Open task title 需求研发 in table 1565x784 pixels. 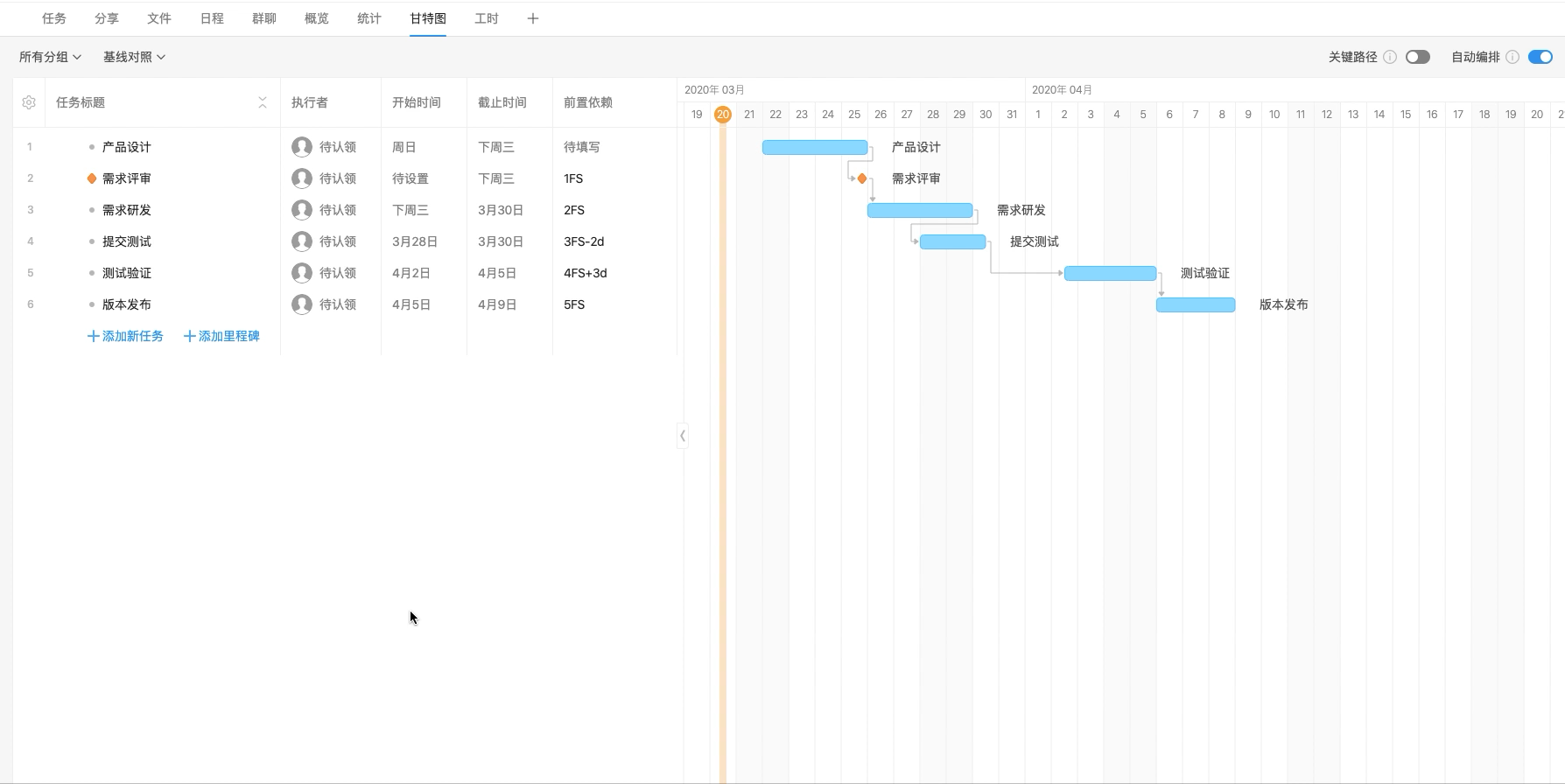pos(127,210)
